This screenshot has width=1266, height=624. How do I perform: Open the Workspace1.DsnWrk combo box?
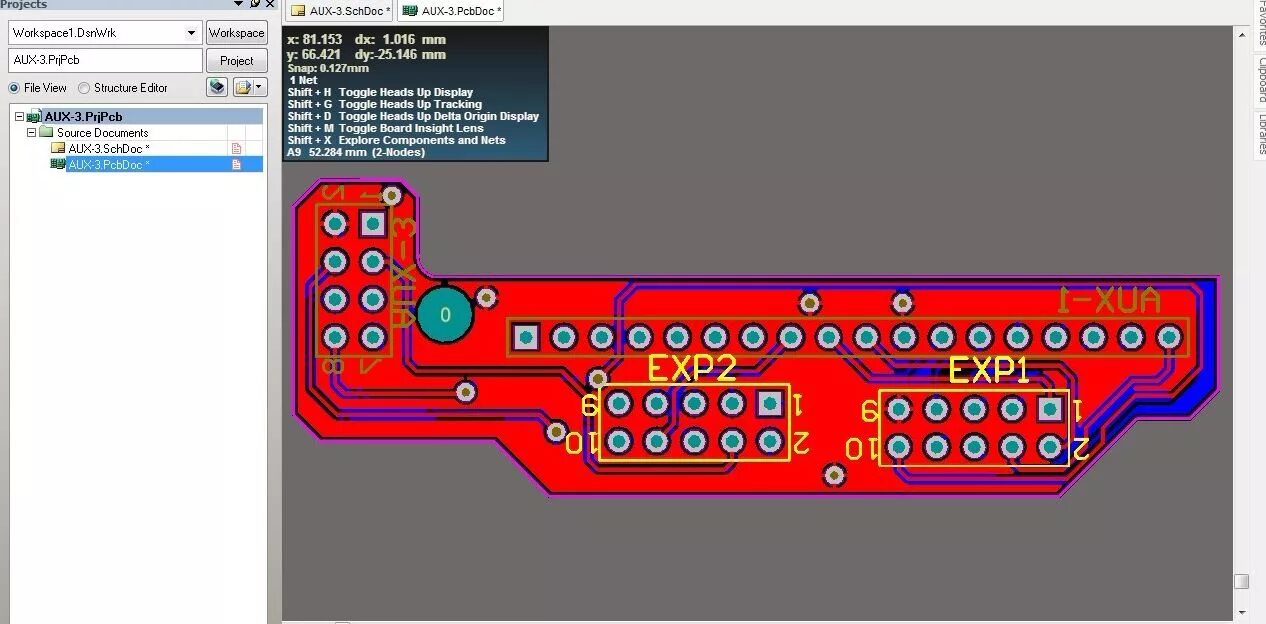click(x=105, y=33)
